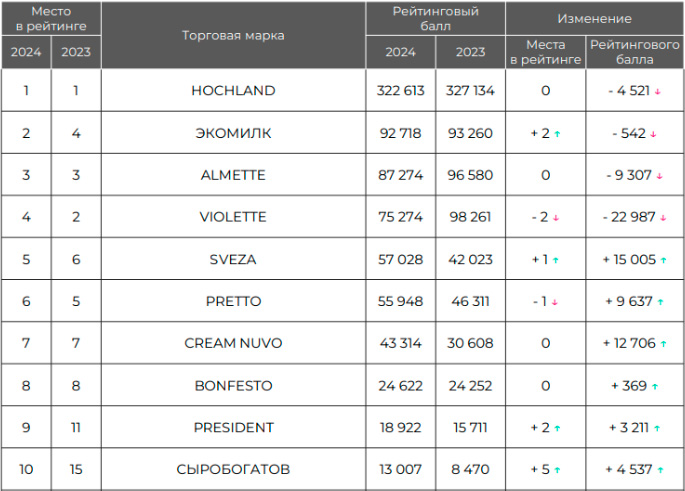
Task: Click the 2024 score 57 028 for SVEZA
Action: (401, 259)
